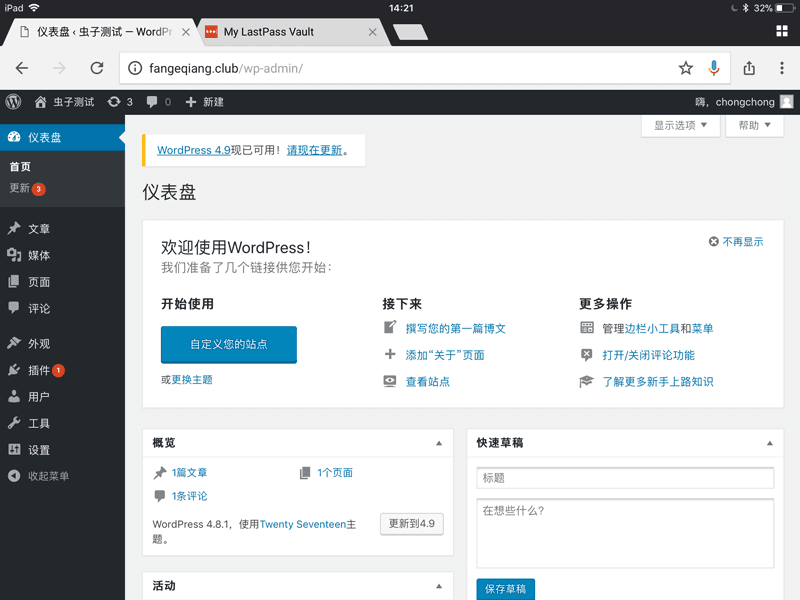Collapse the sidebar with 收起菜单
Image resolution: width=800 pixels, height=600 pixels.
tap(48, 476)
